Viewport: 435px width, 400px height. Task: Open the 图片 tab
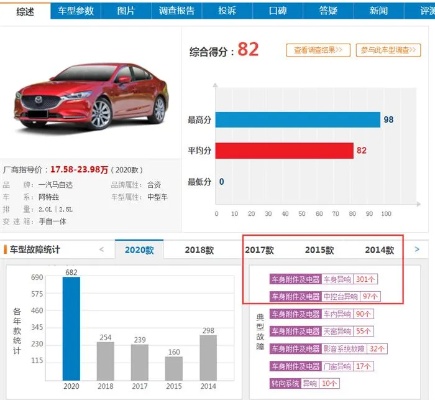[x=126, y=11]
